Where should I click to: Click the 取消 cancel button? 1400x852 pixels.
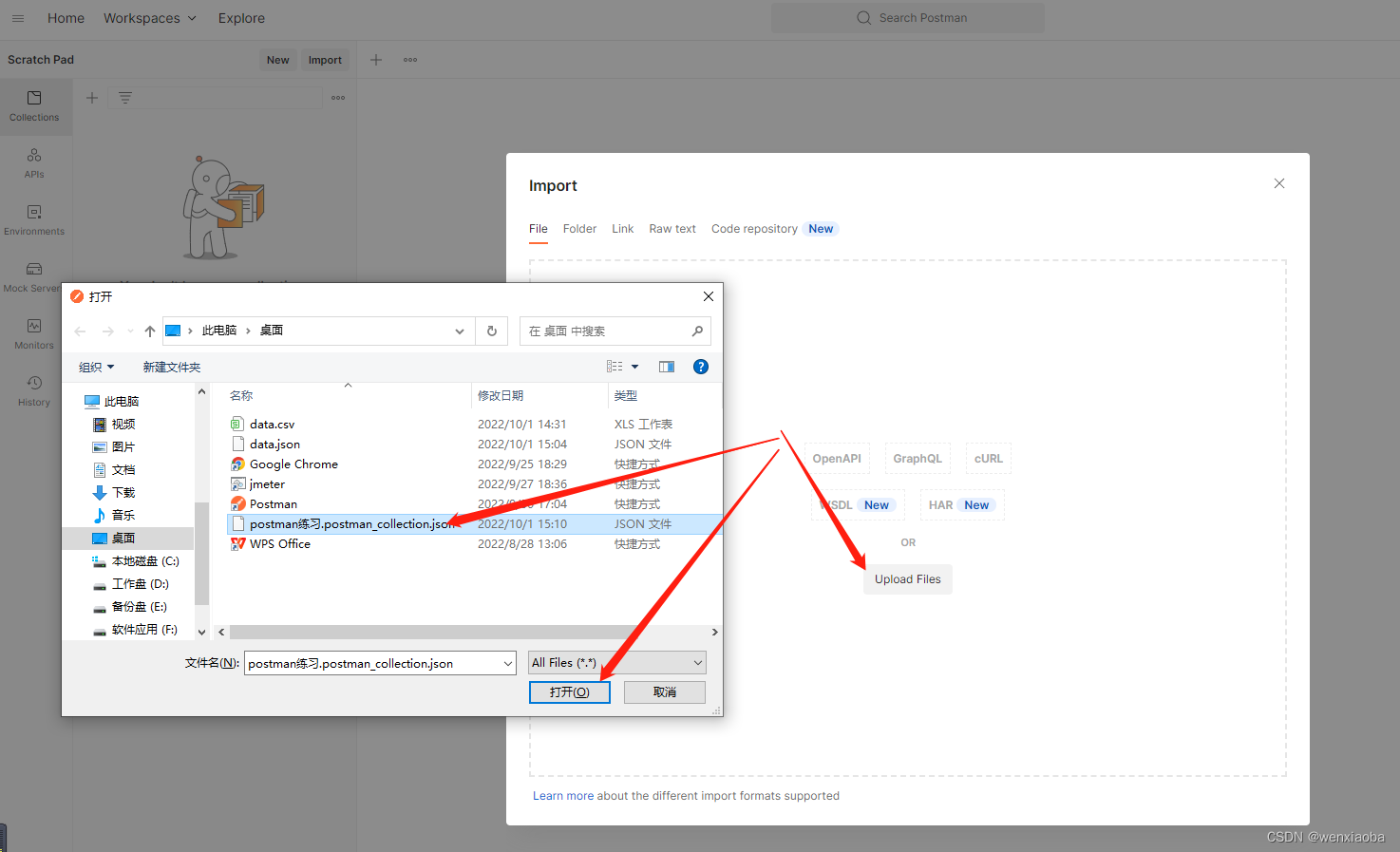pyautogui.click(x=665, y=692)
